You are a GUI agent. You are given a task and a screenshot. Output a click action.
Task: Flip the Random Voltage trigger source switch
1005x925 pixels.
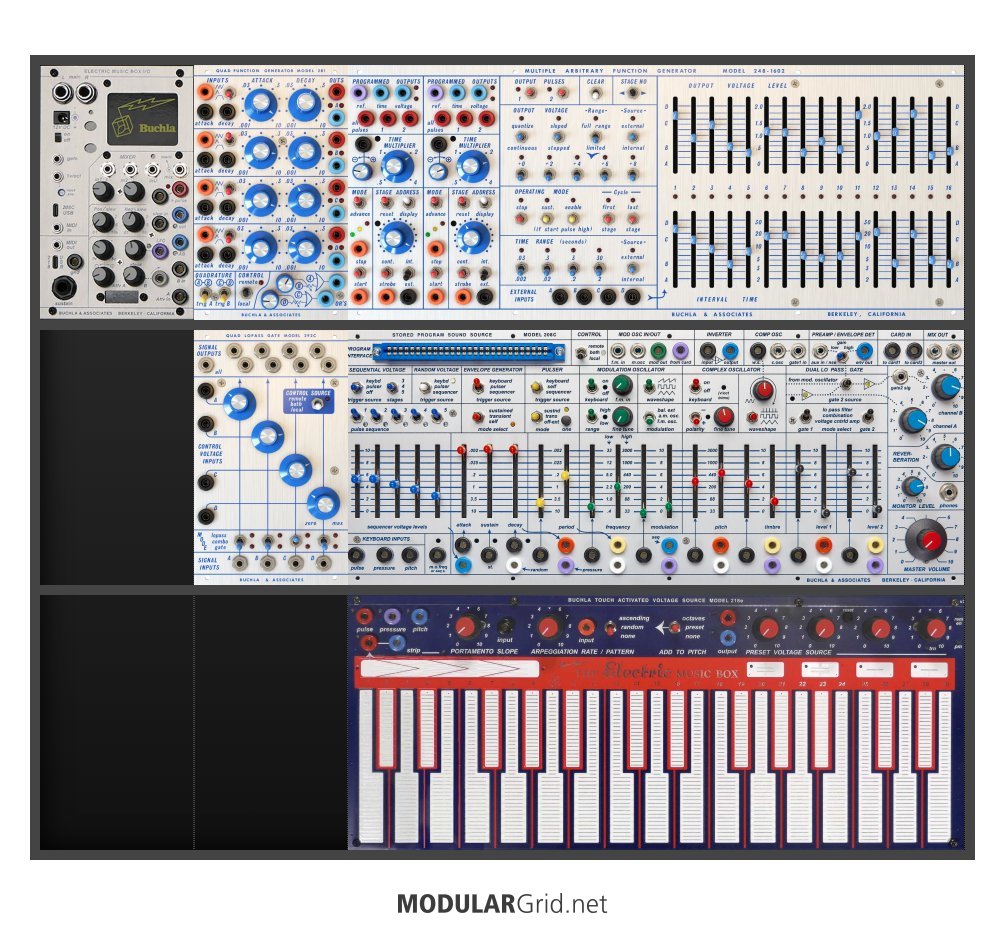(x=424, y=387)
